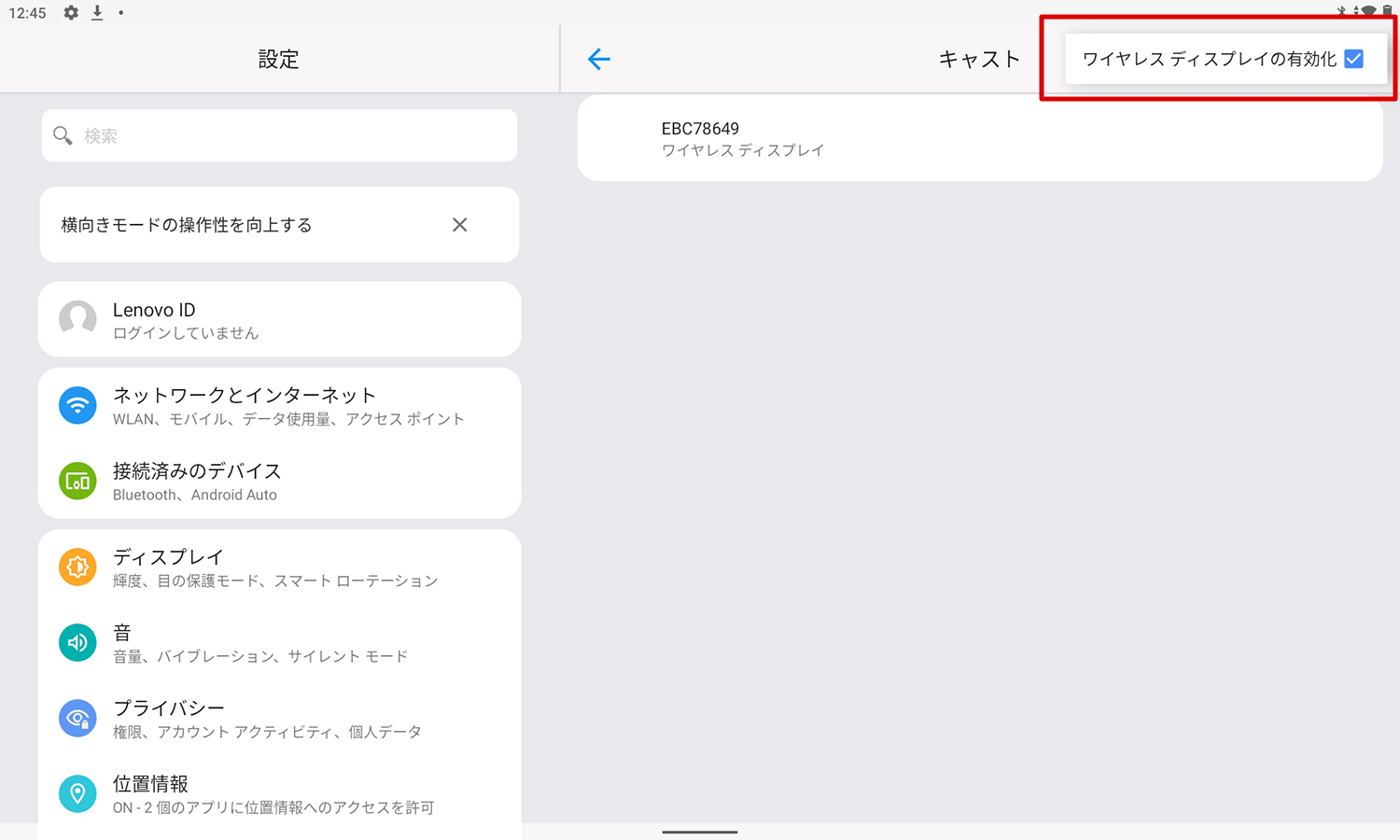Open ディスプレイ settings entry
The image size is (1400, 840).
click(279, 567)
